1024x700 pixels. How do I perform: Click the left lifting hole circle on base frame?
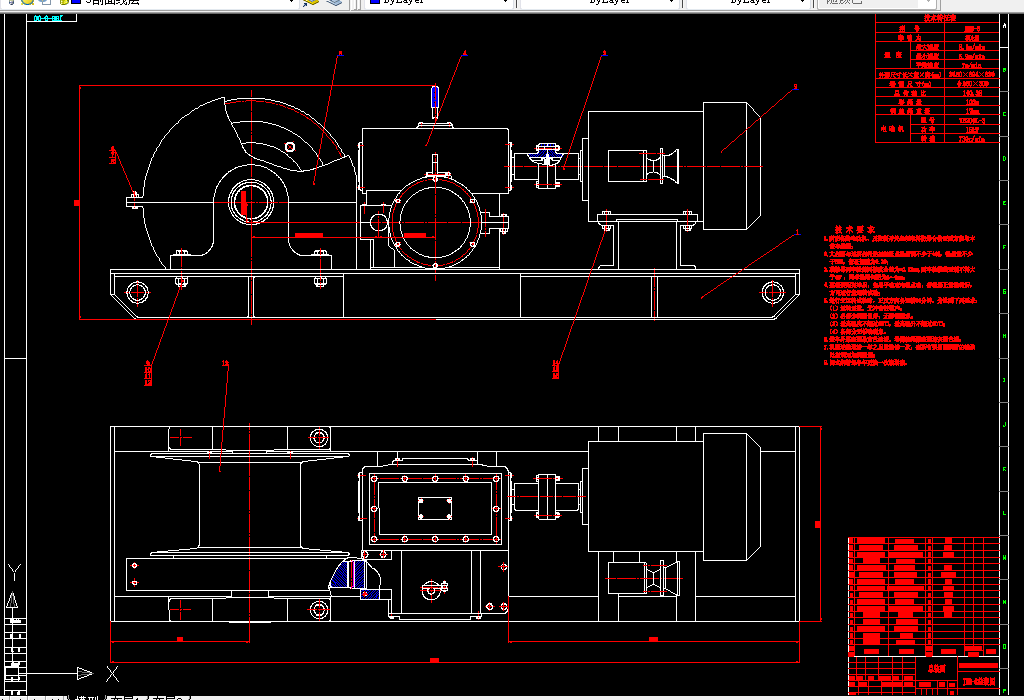137,292
